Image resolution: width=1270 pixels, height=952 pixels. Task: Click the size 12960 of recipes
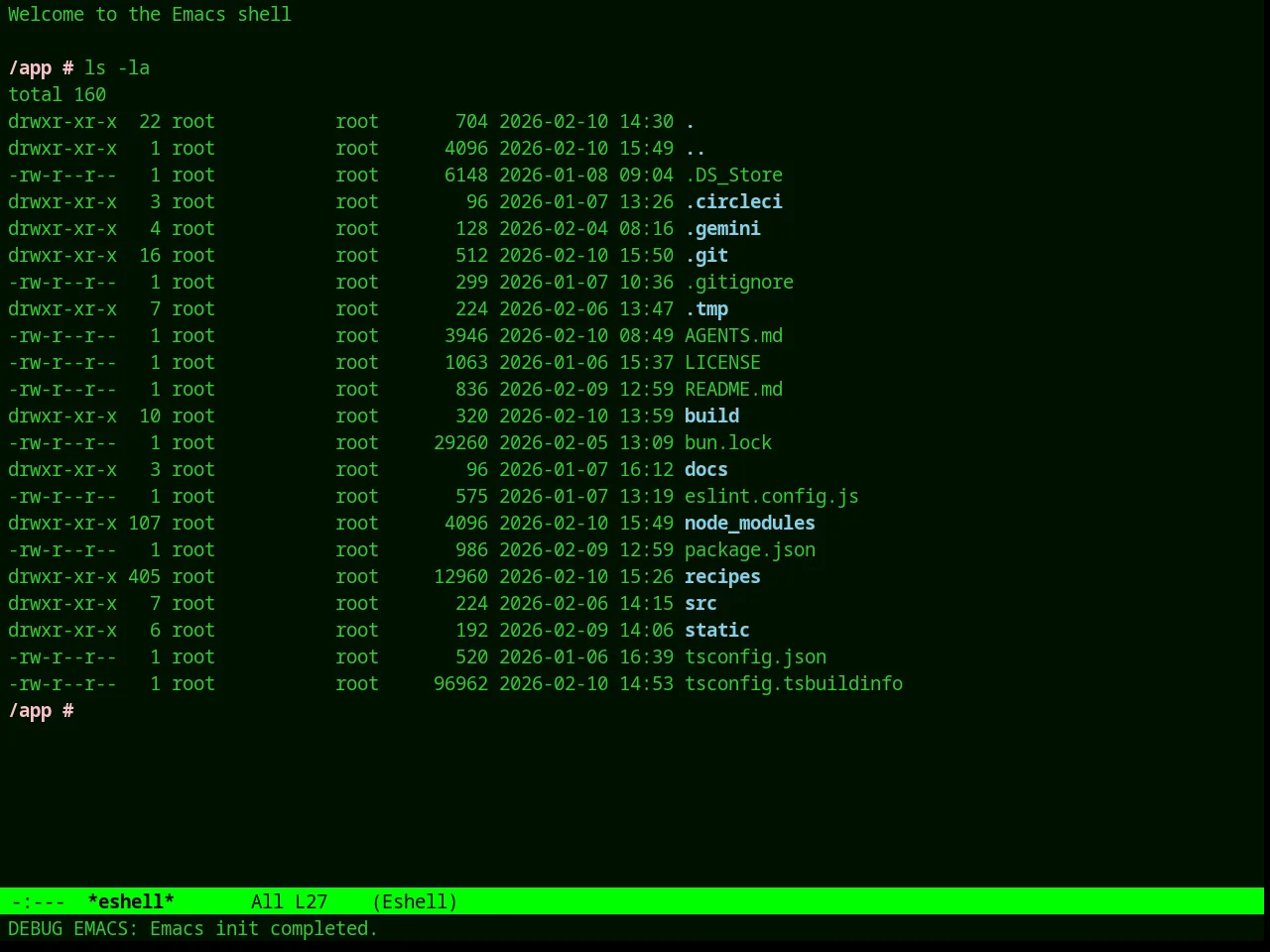[x=460, y=576]
